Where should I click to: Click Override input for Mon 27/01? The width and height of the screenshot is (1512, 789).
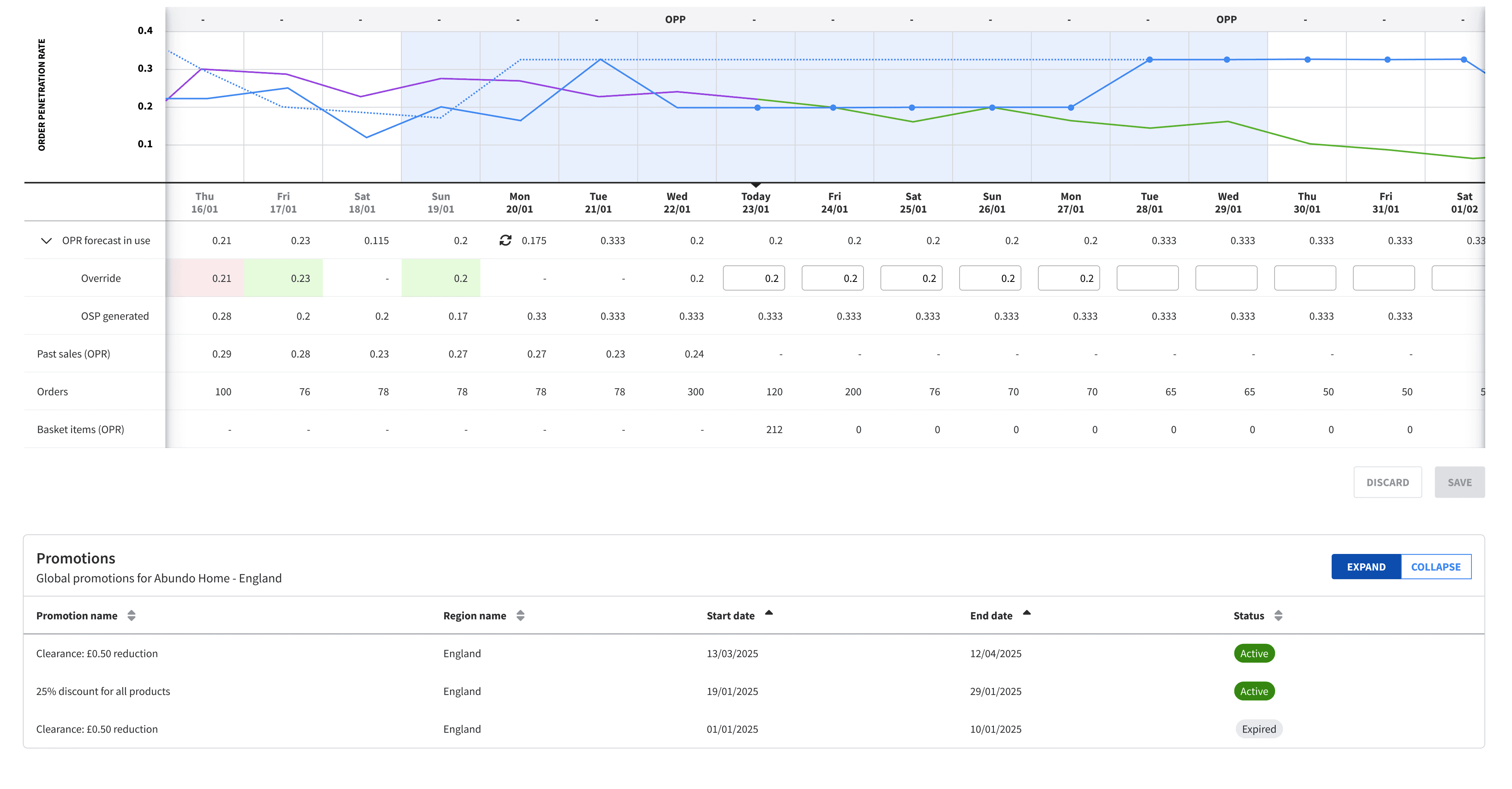point(1068,278)
